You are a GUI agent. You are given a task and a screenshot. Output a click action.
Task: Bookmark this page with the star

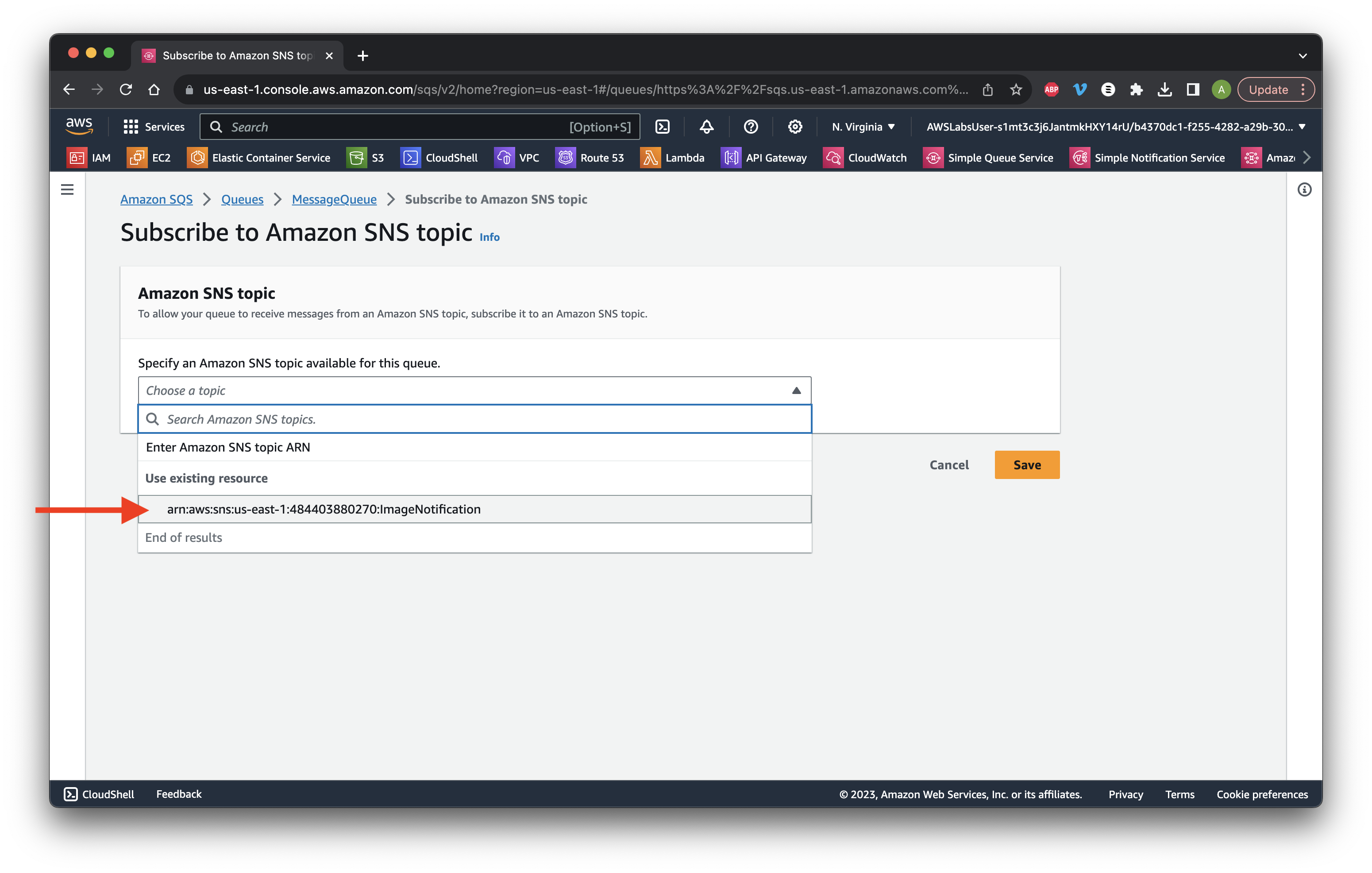(1016, 89)
